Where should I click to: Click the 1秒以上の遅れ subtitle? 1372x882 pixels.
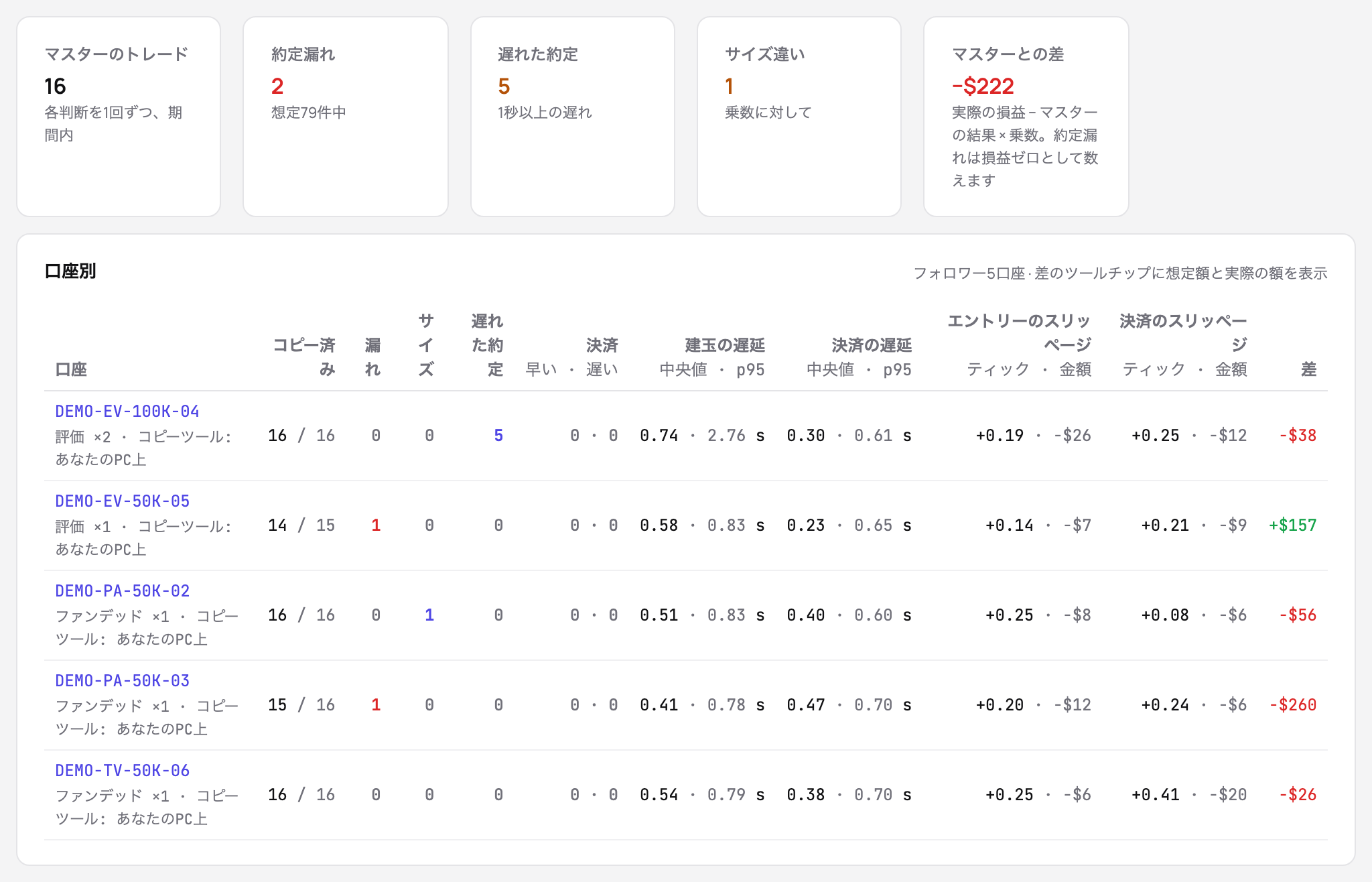[x=545, y=113]
